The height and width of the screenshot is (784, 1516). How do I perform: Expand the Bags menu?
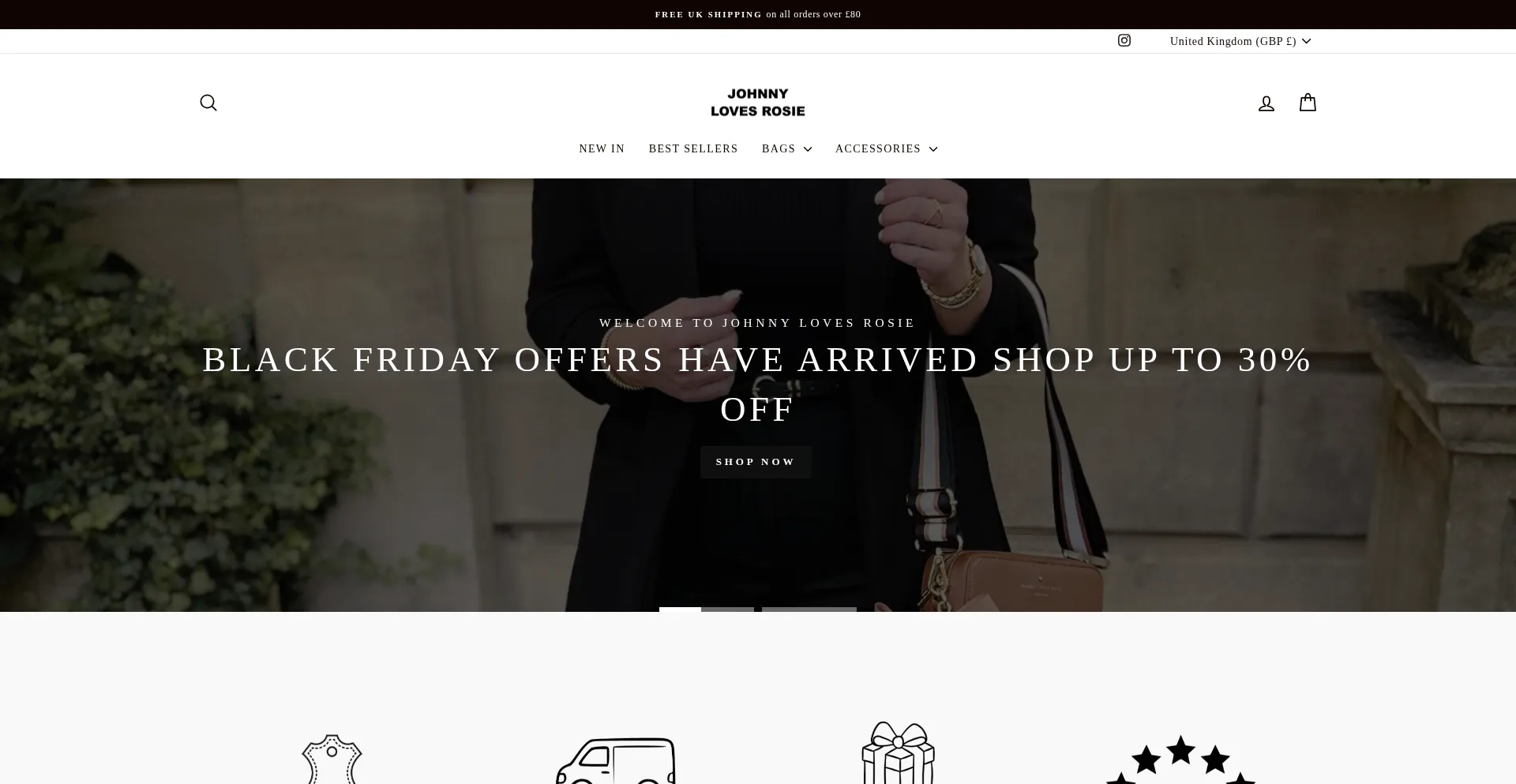pyautogui.click(x=786, y=148)
